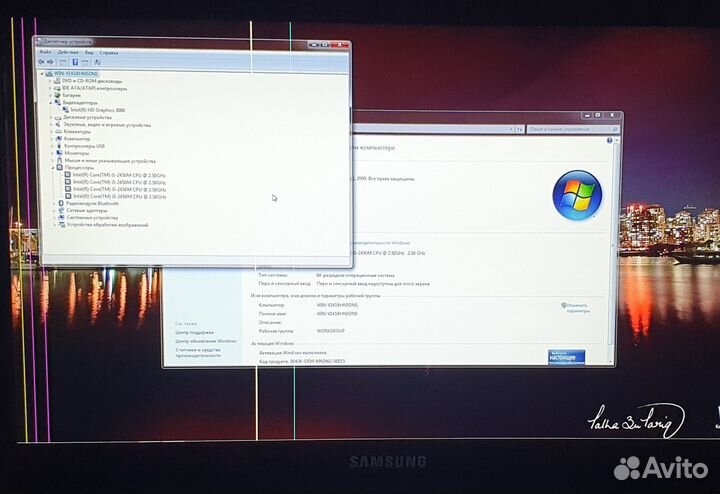Screen dimensions: 720x494
Task: Expand the IDE ATA/ATAPI контроллеры arrow
Action: [x=50, y=88]
